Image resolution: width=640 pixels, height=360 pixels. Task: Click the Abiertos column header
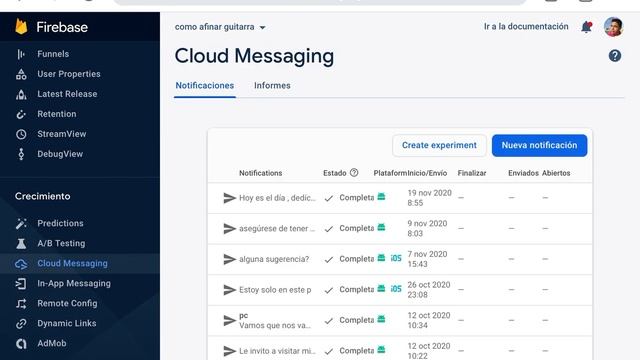coord(556,173)
